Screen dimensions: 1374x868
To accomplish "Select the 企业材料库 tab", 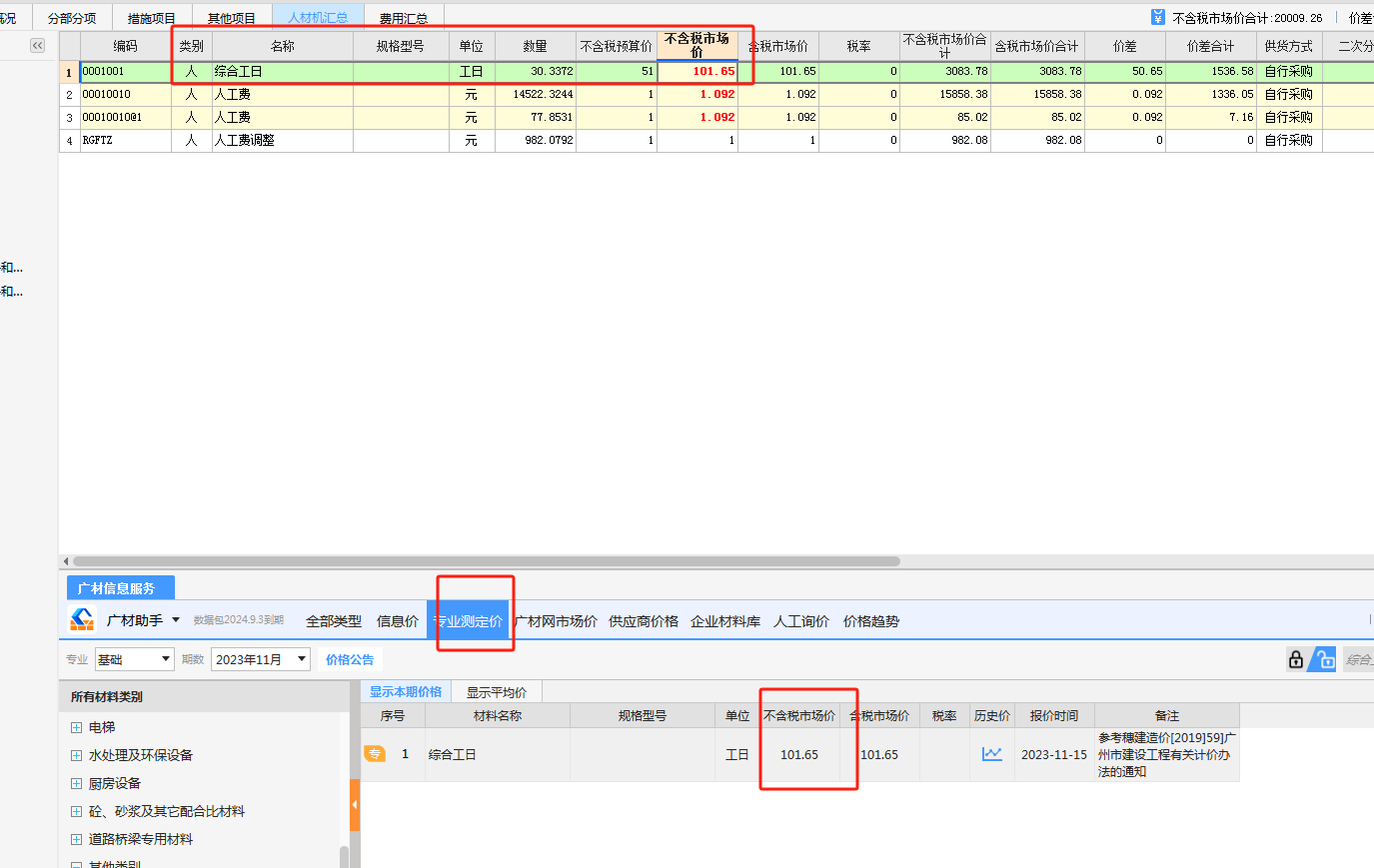I will pos(725,621).
